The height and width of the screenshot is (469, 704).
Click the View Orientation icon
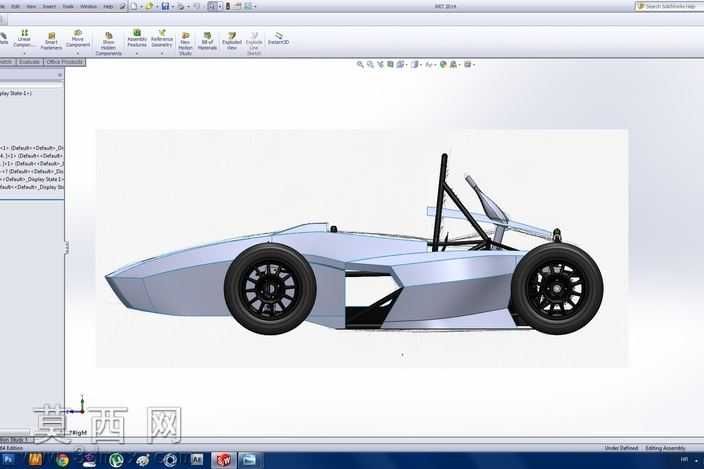click(x=400, y=65)
